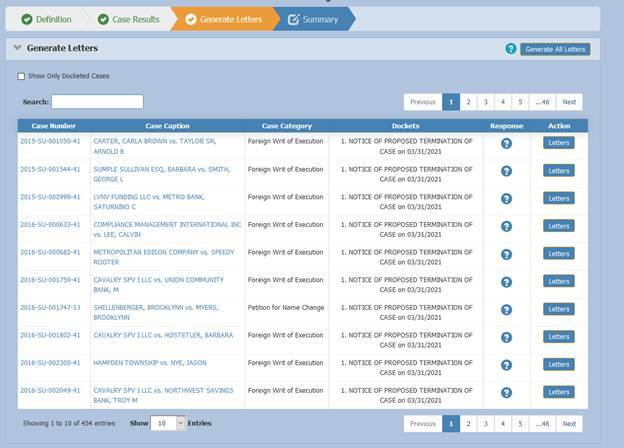Open response help for case 2015-SU-001544-41
Screen dimensions: 624x448
(506, 171)
